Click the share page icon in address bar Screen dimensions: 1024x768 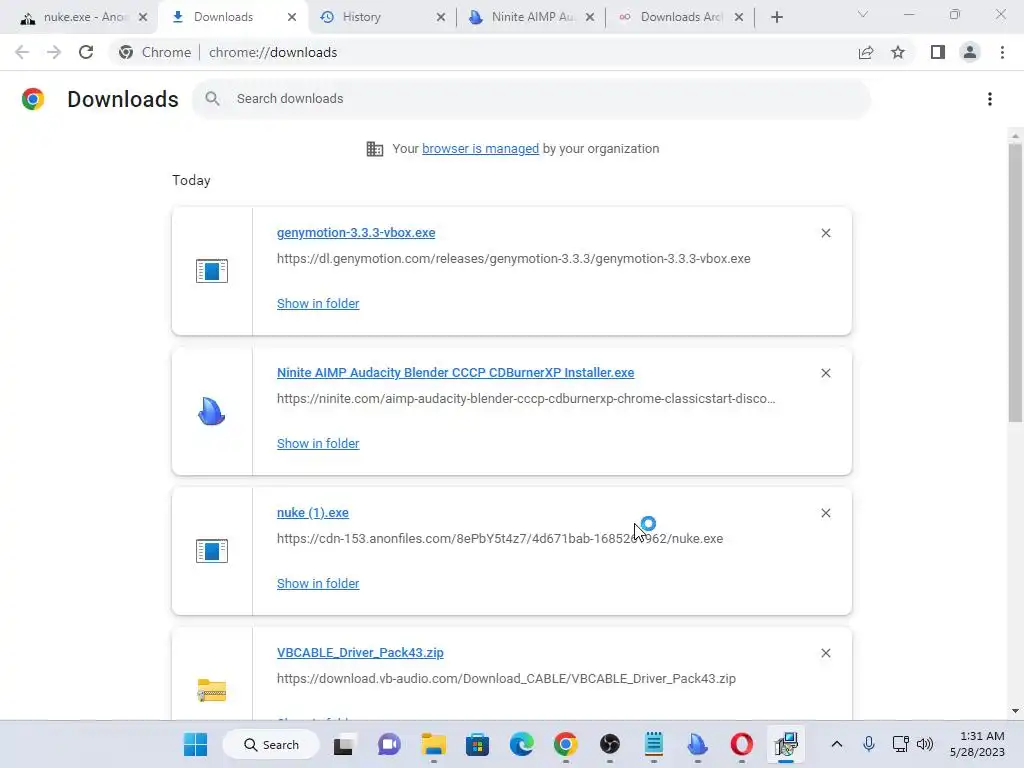pos(866,52)
